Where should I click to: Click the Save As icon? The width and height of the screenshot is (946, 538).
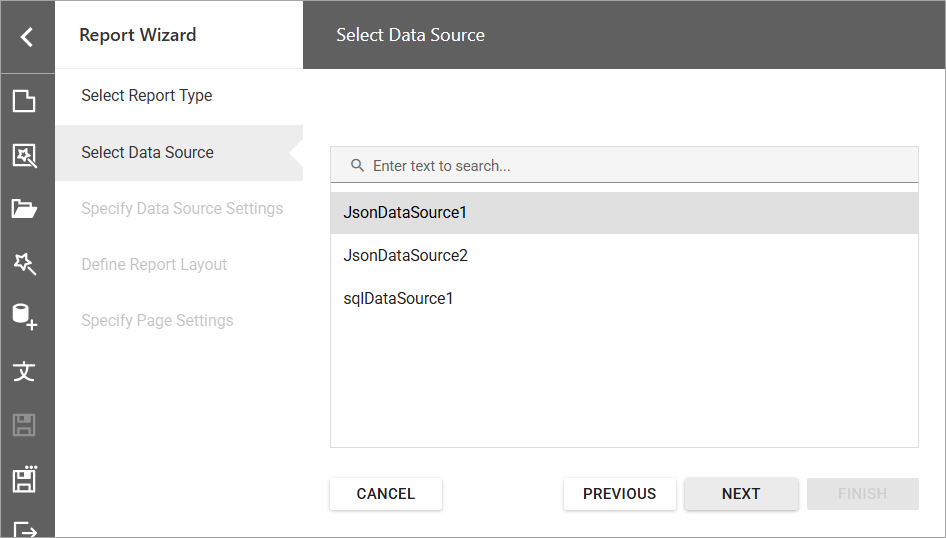25,479
